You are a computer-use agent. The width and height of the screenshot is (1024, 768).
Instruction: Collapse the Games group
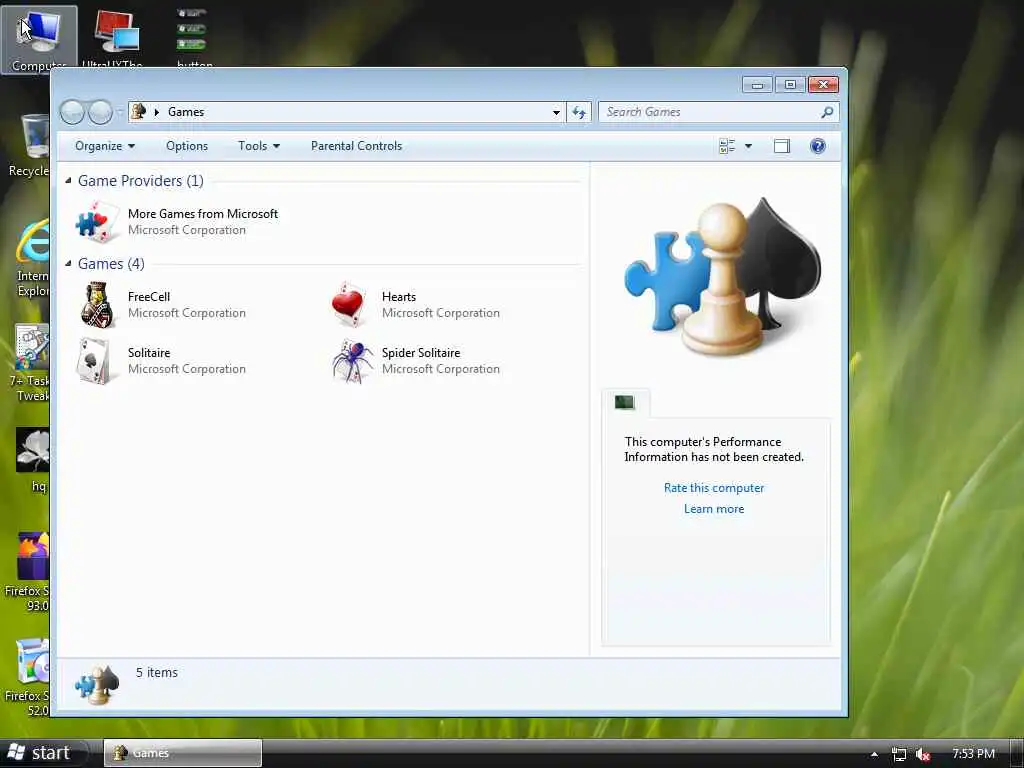[68, 263]
